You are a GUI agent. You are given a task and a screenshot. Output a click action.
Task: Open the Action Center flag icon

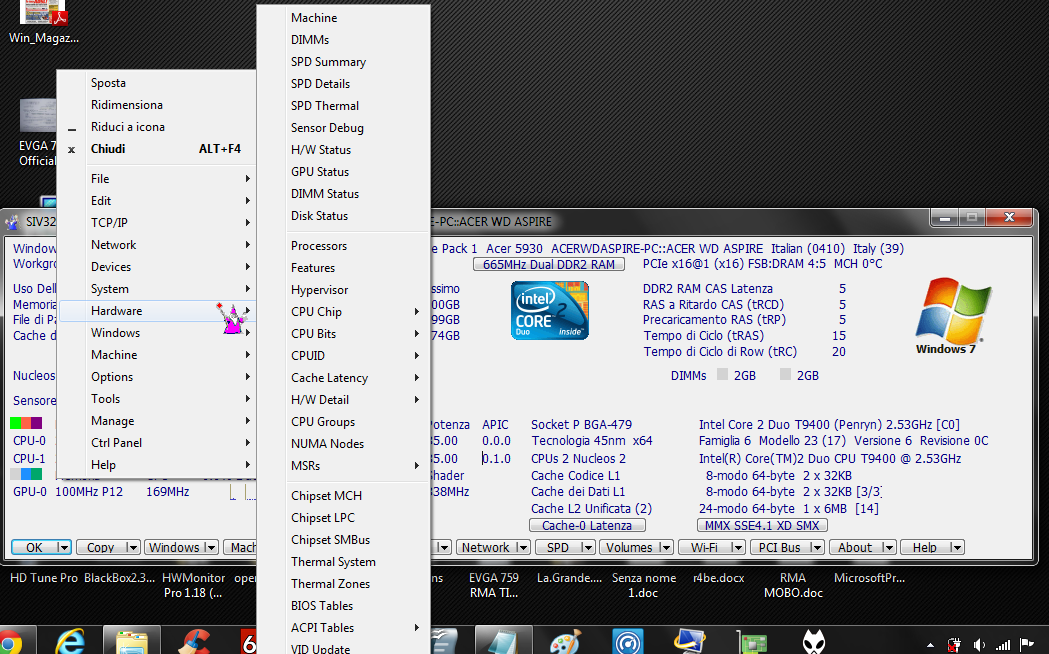pyautogui.click(x=1026, y=645)
